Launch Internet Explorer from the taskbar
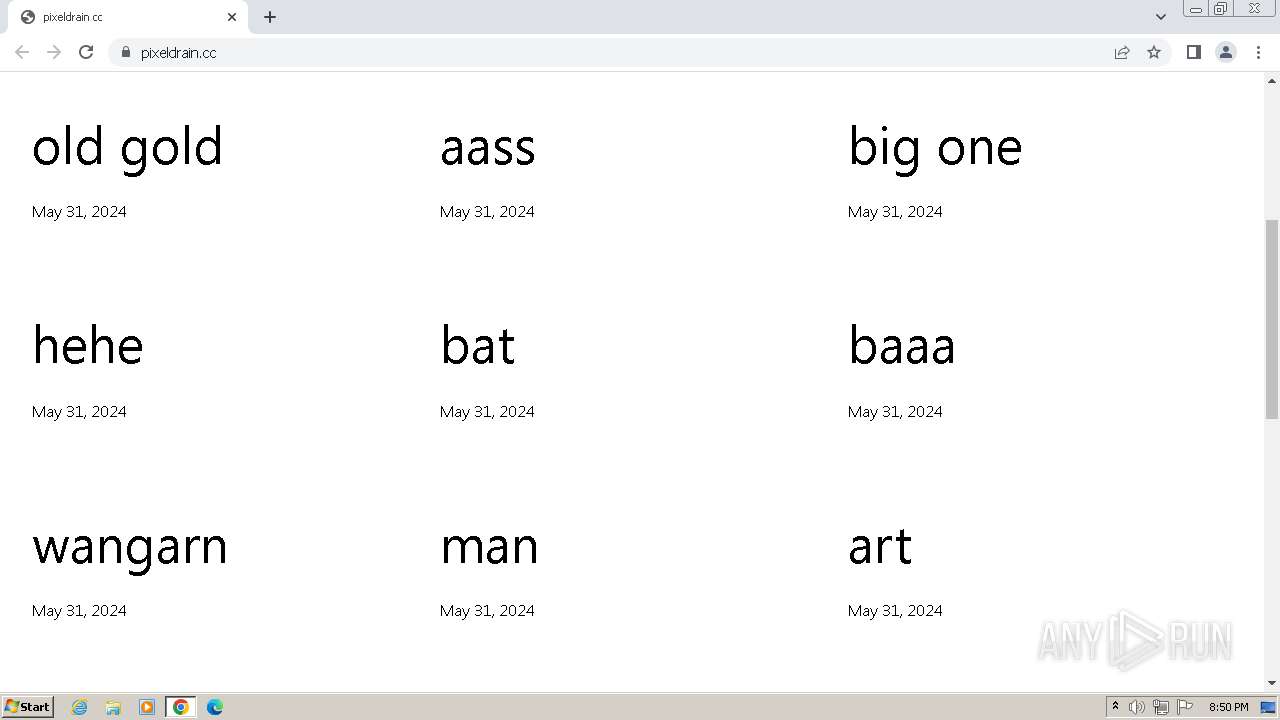The image size is (1280, 720). point(80,707)
